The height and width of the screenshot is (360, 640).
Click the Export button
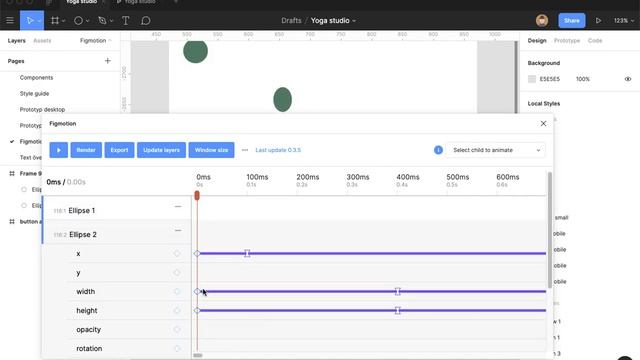tap(119, 150)
